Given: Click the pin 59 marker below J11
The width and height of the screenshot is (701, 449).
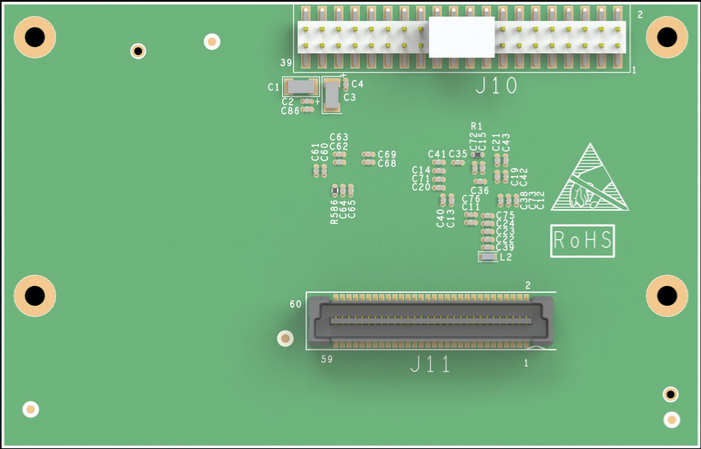Looking at the screenshot, I should (x=327, y=359).
